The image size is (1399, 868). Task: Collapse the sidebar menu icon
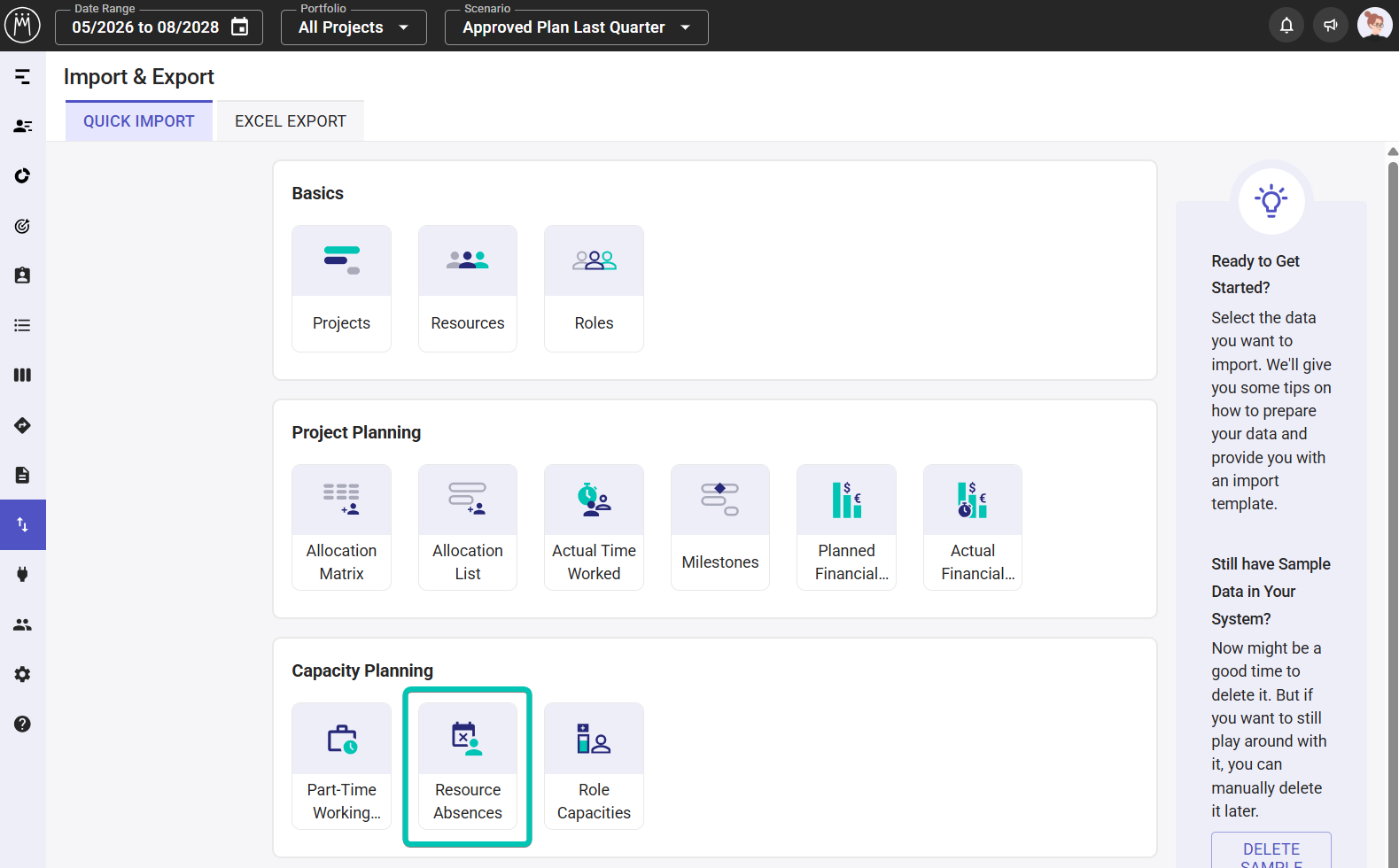coord(23,77)
